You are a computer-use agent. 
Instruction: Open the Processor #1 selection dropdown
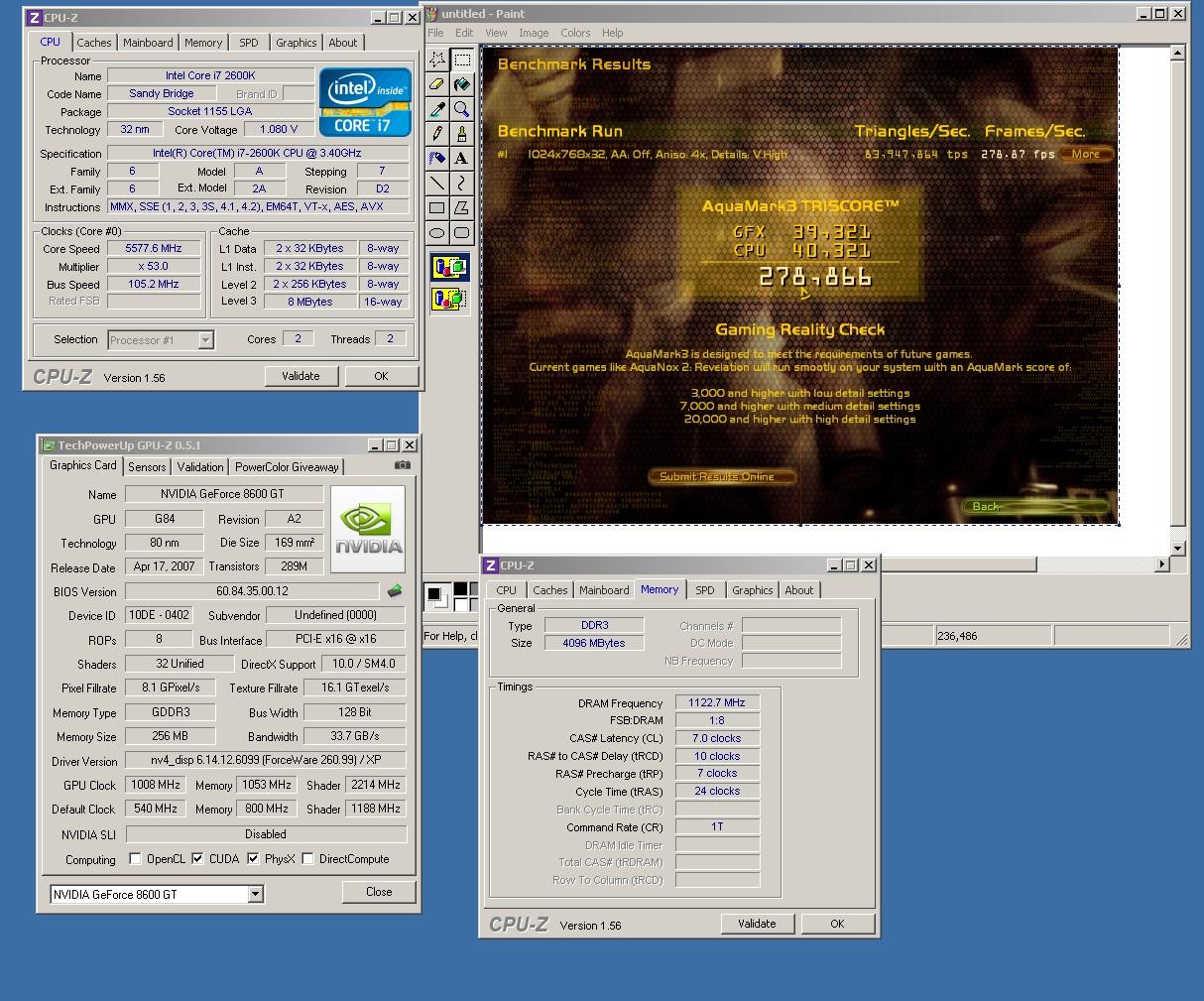point(205,340)
